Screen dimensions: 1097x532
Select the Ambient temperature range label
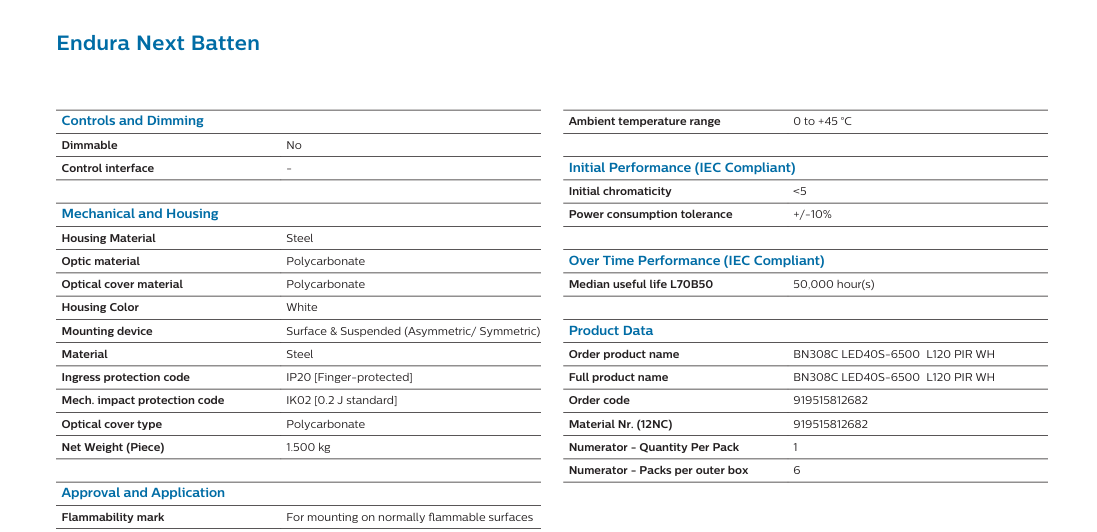pos(644,122)
